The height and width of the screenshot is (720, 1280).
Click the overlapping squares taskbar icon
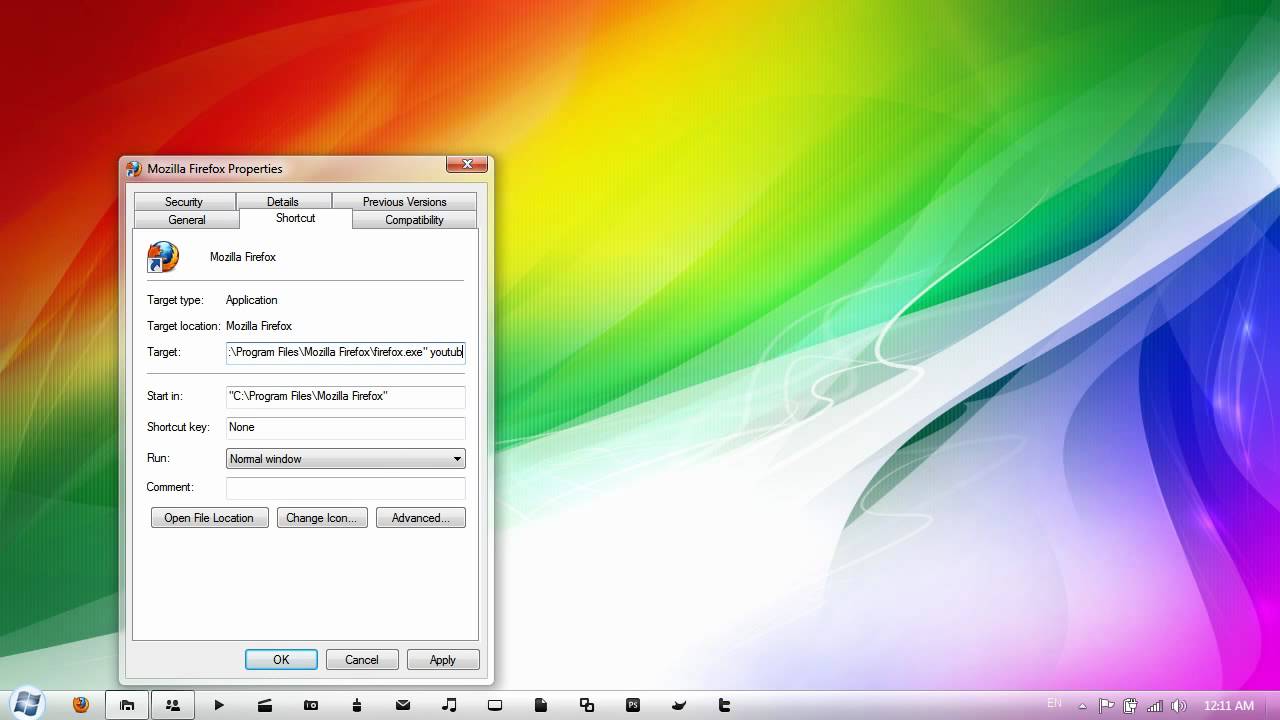tap(587, 705)
